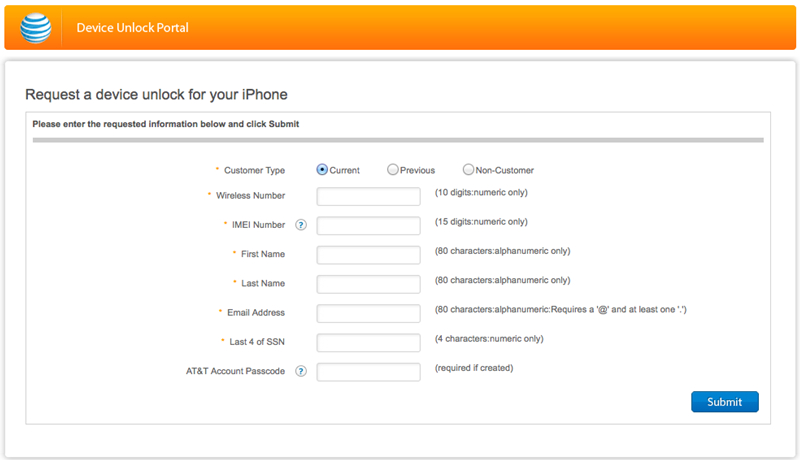Click the '(4 characters:numeric only)' hint
Image resolution: width=800 pixels, height=460 pixels.
pos(489,339)
